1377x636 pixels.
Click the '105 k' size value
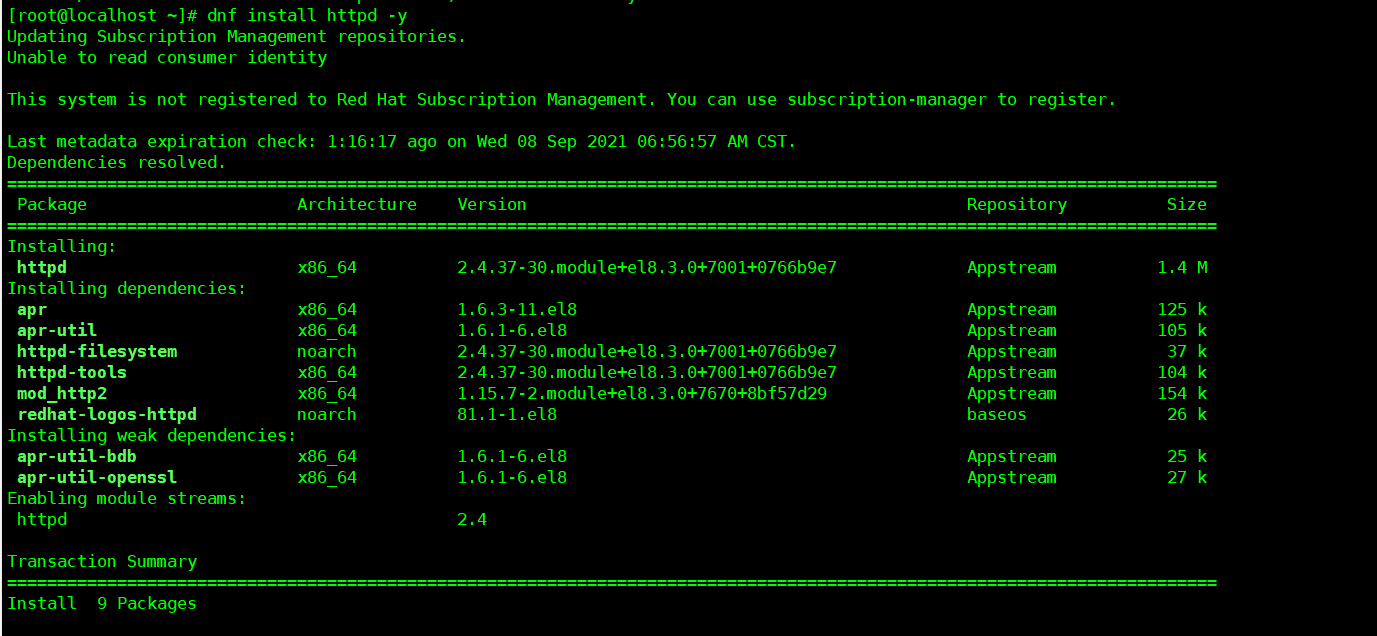(x=1182, y=331)
